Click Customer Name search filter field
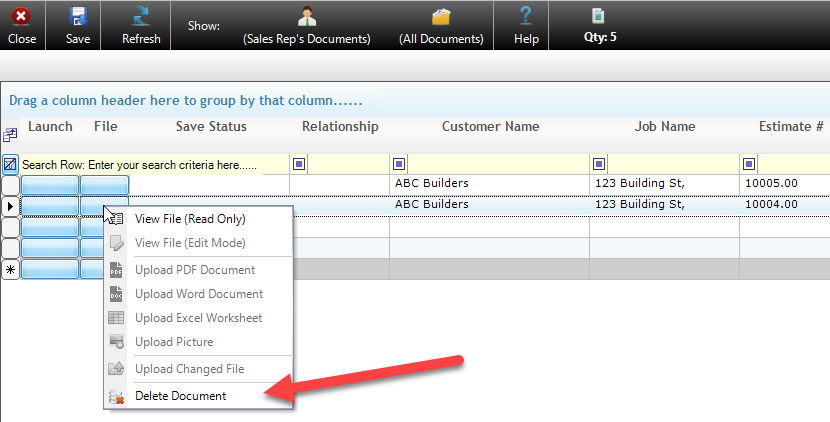This screenshot has width=830, height=422. pos(499,164)
